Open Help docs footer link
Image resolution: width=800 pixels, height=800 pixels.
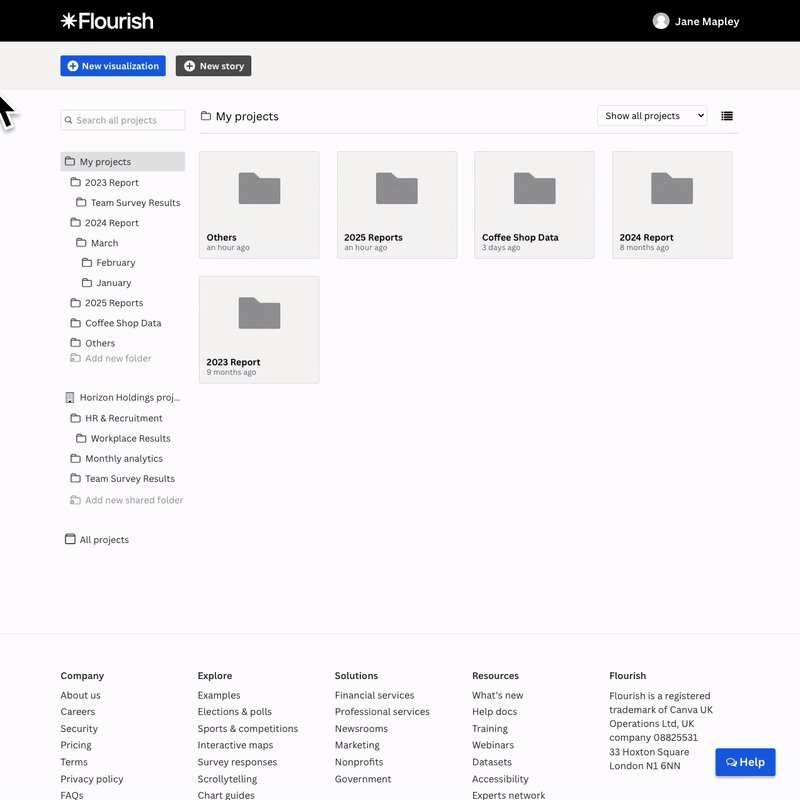coord(494,712)
